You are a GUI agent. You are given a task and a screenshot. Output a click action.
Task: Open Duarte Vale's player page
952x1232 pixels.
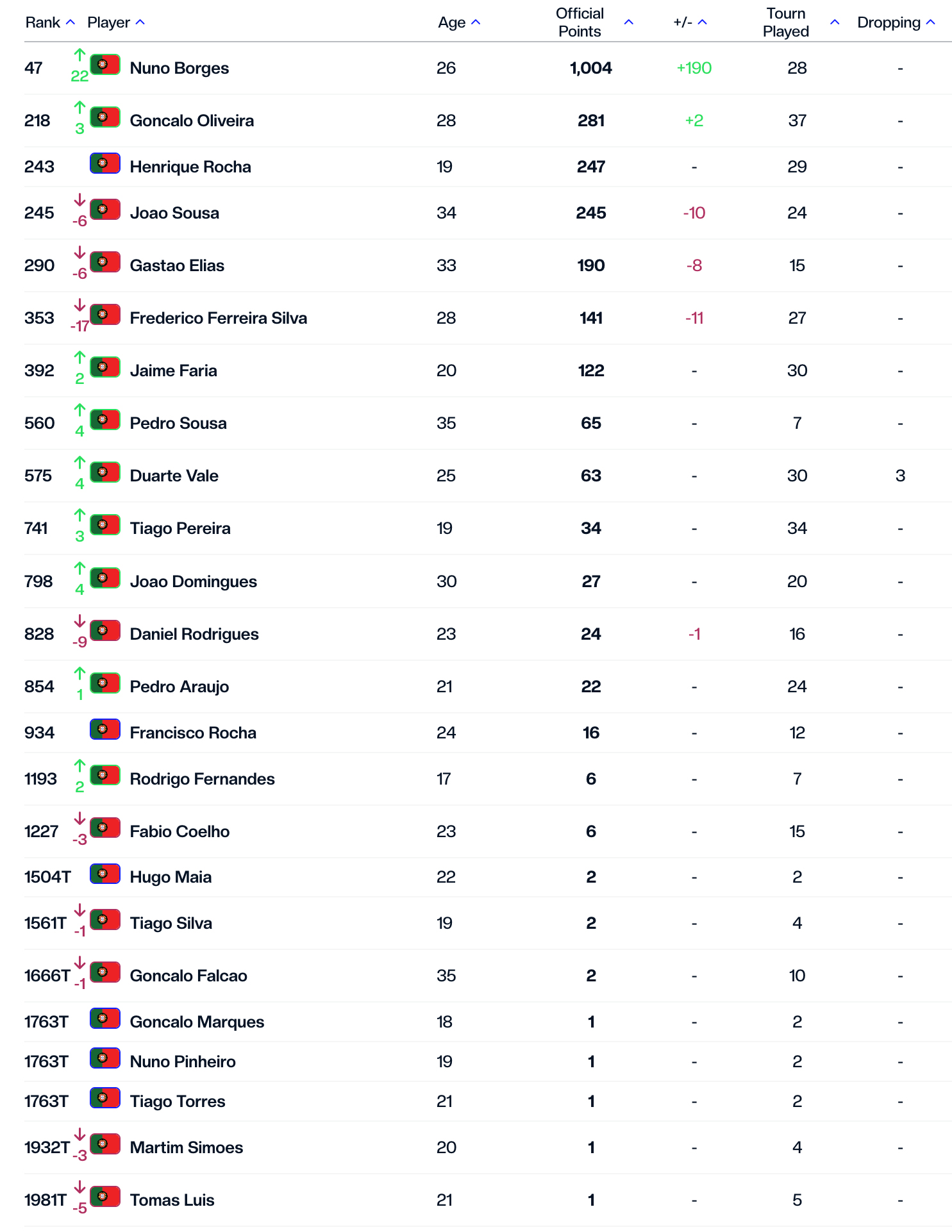174,476
